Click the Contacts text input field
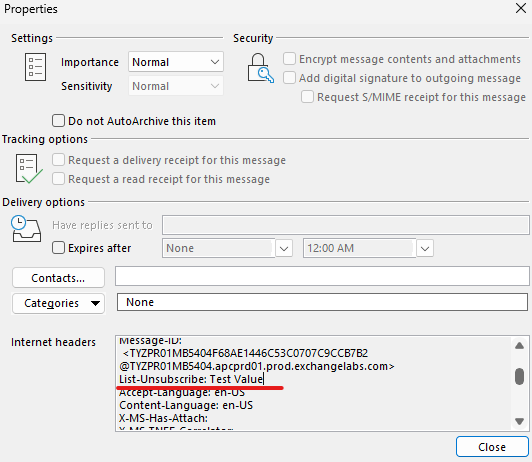The width and height of the screenshot is (532, 462). tap(322, 276)
